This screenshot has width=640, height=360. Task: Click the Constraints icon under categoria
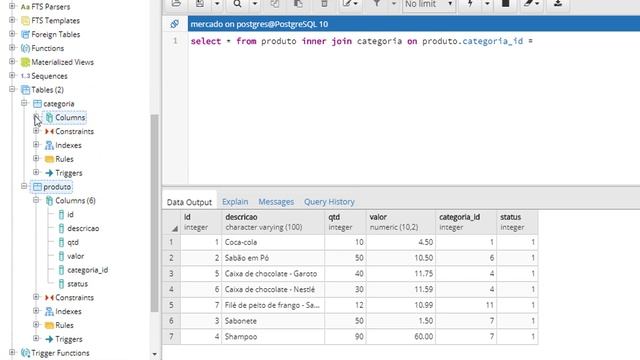[x=49, y=131]
